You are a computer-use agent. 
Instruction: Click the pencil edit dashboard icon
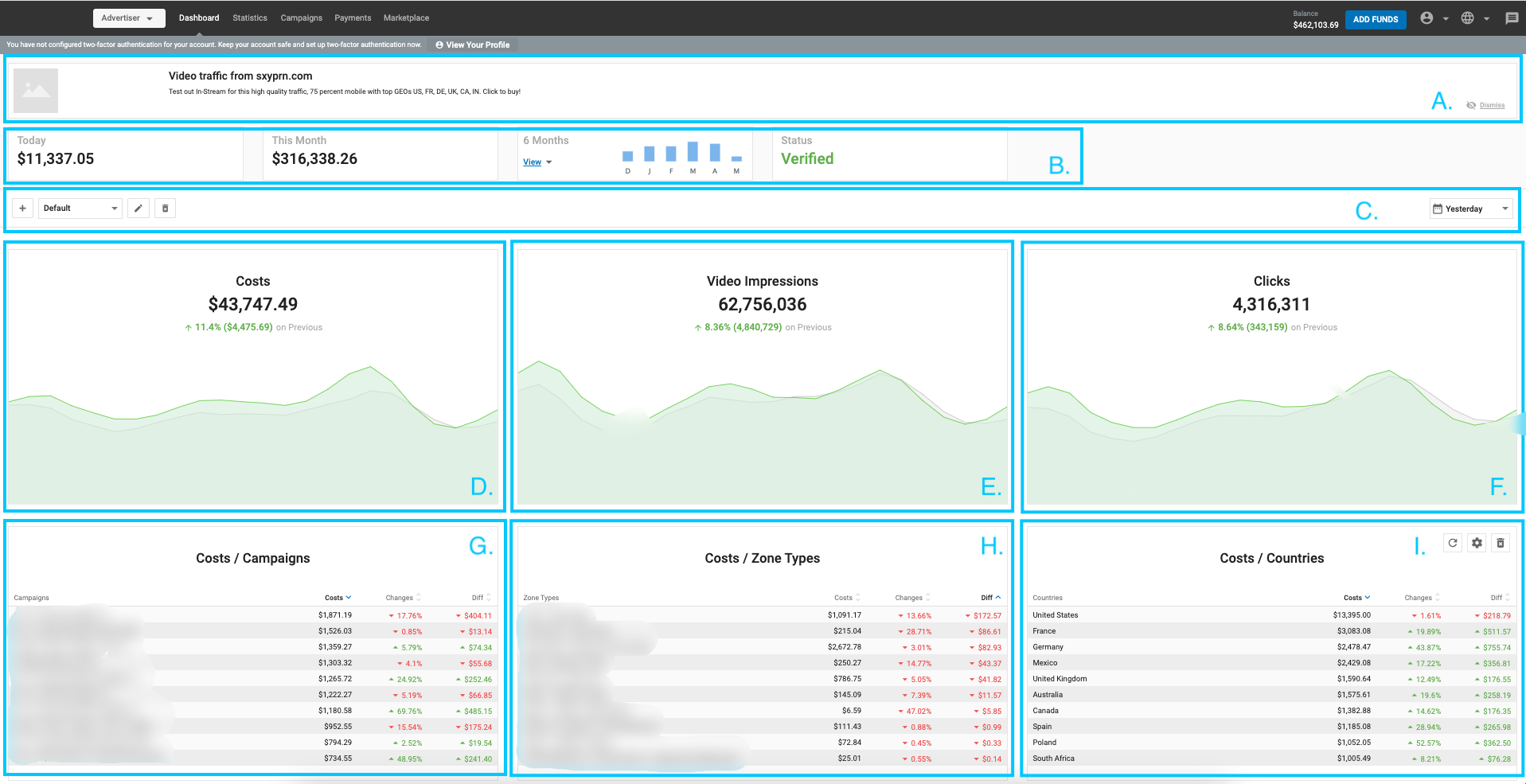139,209
